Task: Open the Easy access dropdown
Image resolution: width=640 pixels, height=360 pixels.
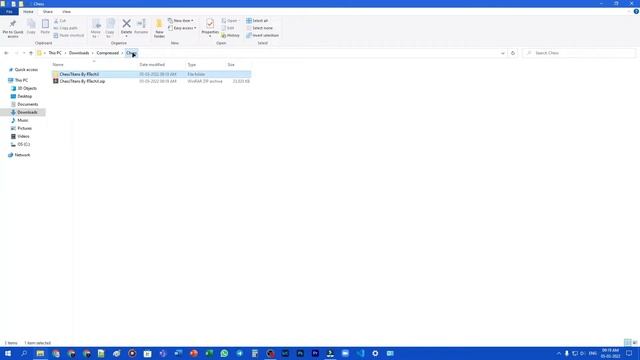Action: click(182, 28)
